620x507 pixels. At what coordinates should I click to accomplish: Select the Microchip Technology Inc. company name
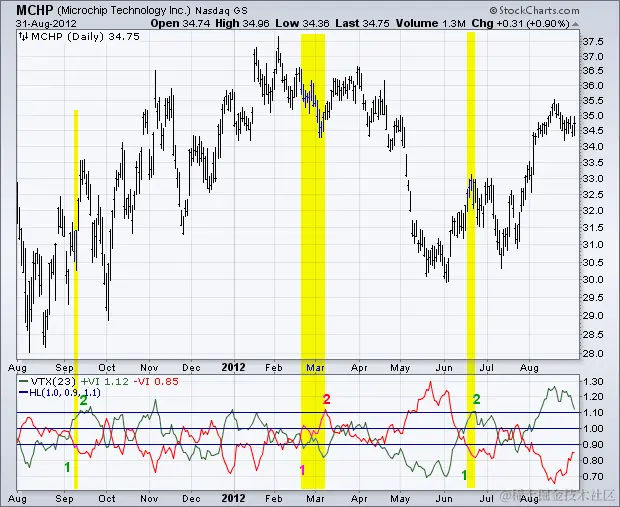(124, 10)
